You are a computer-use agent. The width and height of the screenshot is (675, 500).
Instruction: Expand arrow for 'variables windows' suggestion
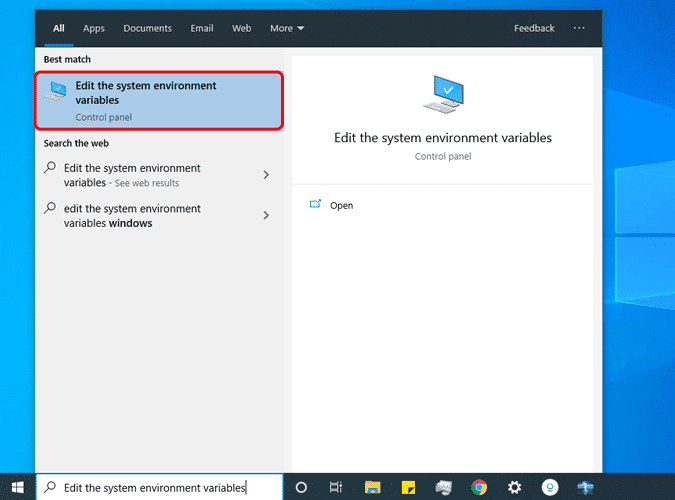point(266,215)
